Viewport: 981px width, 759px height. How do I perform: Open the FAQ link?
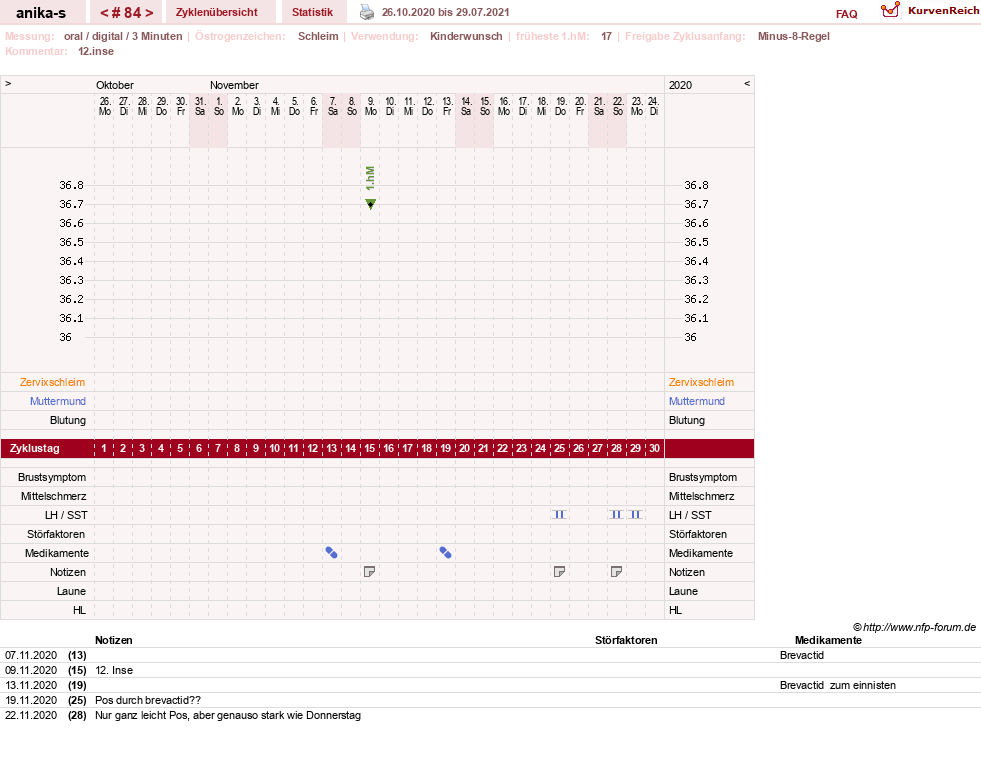[x=846, y=14]
